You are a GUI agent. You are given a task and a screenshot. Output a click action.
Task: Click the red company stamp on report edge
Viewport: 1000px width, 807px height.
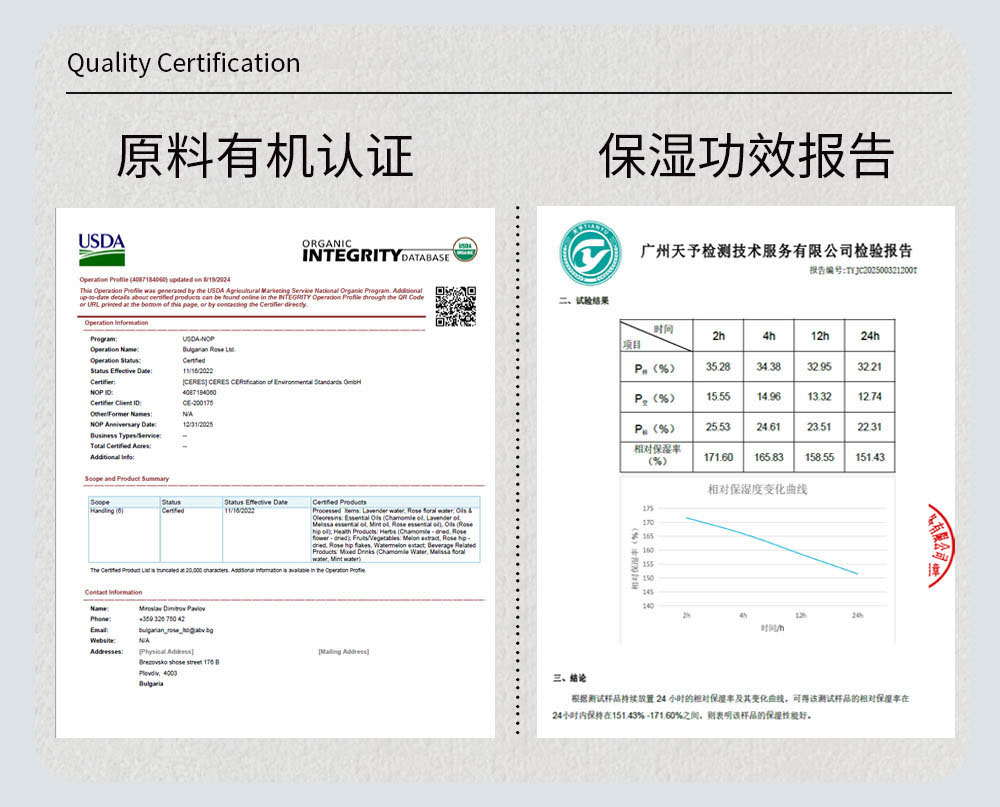coord(940,545)
